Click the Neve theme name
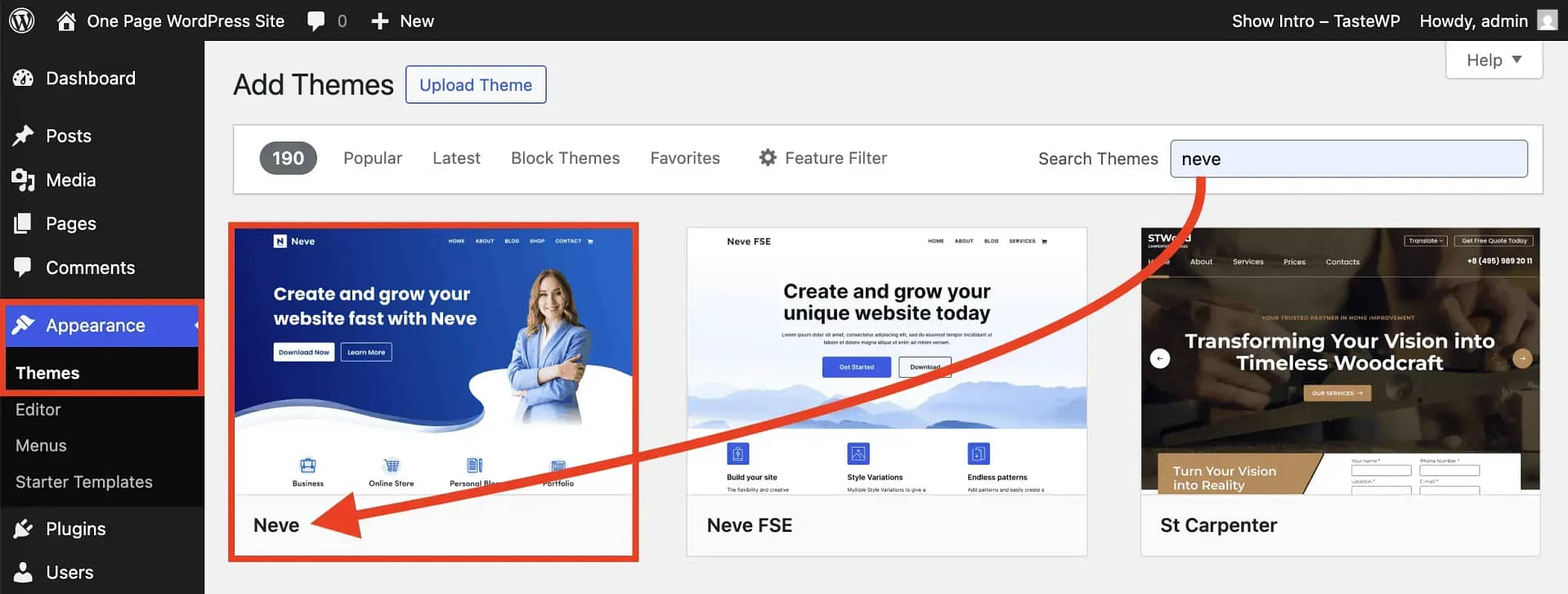Viewport: 1568px width, 594px height. tap(276, 525)
